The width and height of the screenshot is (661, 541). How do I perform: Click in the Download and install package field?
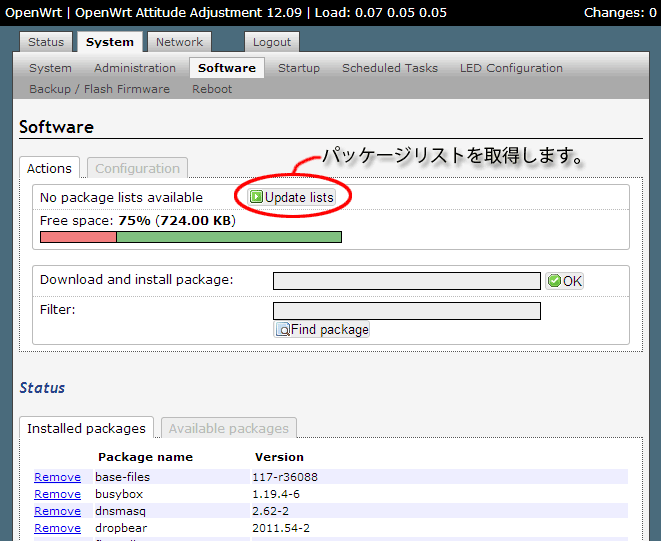[x=407, y=281]
